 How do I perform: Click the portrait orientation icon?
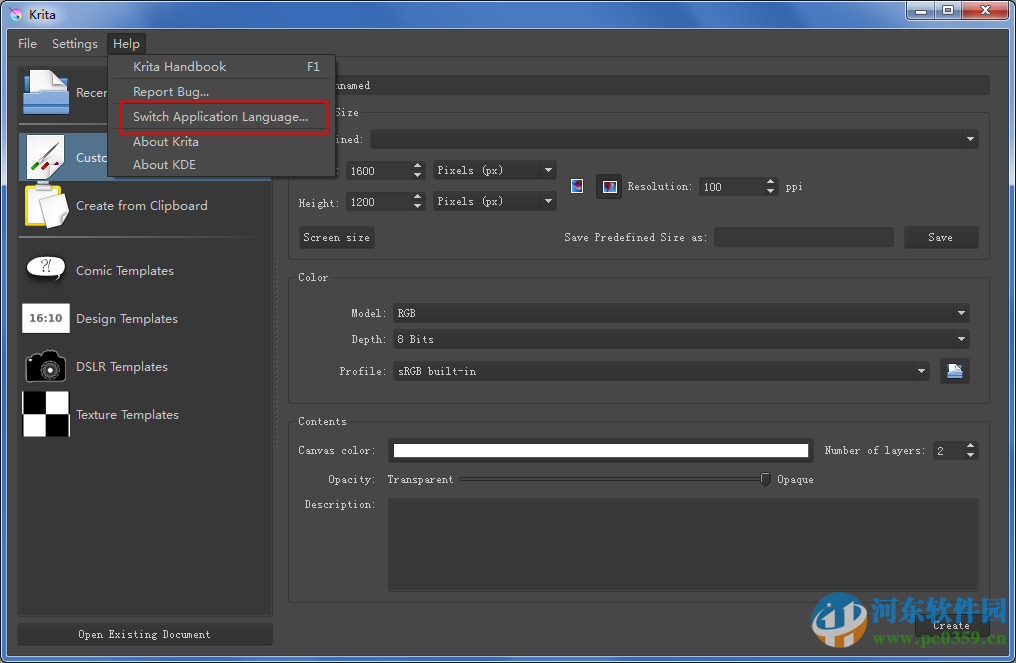click(x=577, y=186)
